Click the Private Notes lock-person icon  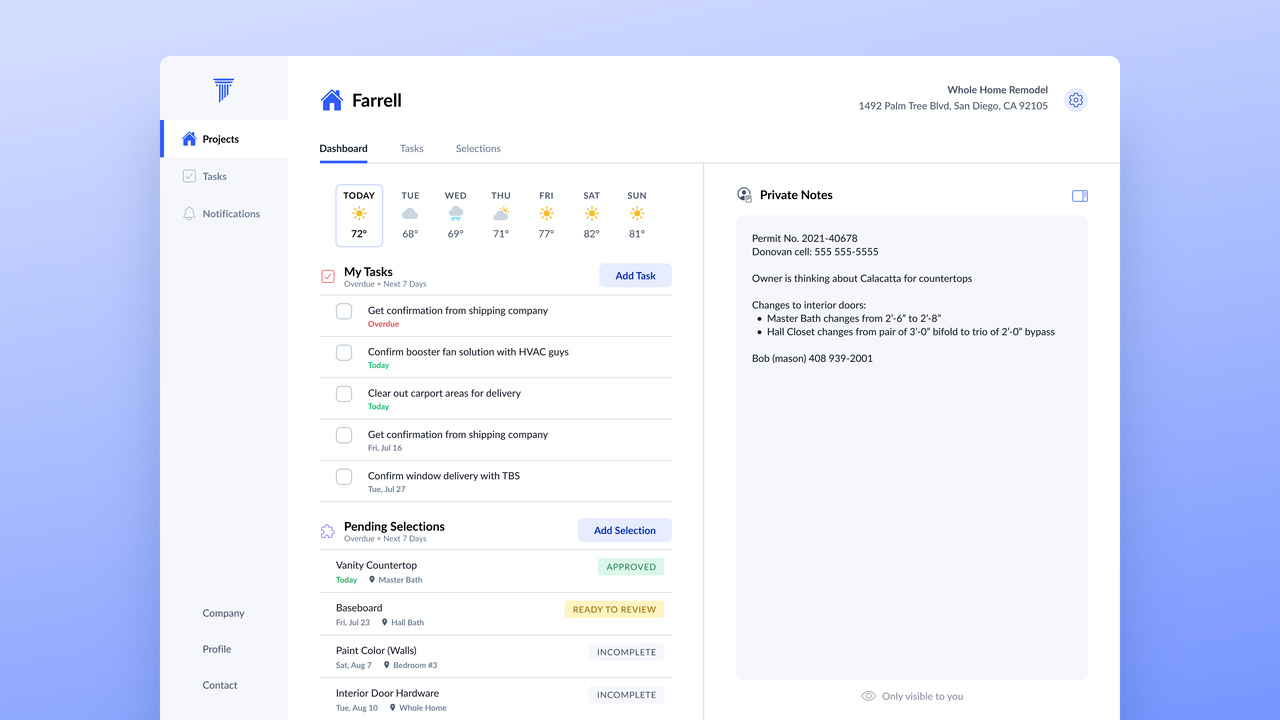(x=744, y=195)
